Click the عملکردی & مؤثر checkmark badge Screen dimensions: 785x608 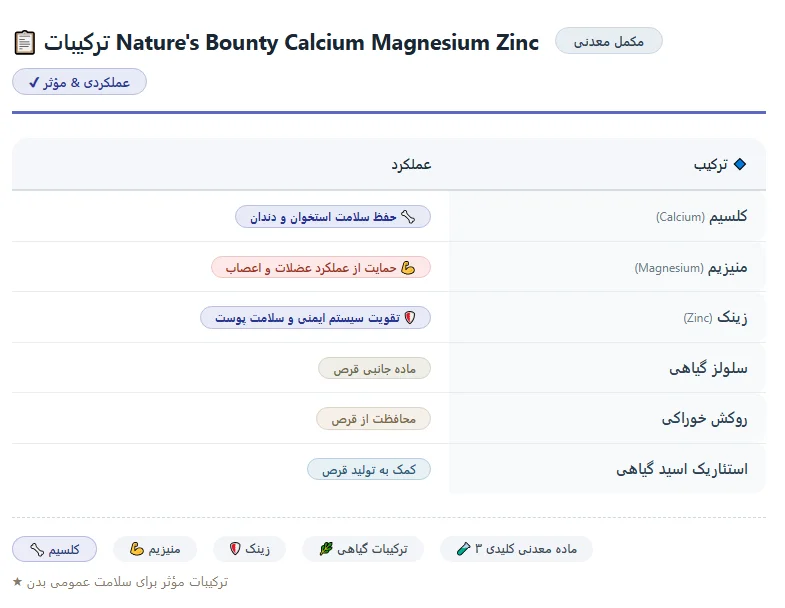click(x=79, y=82)
